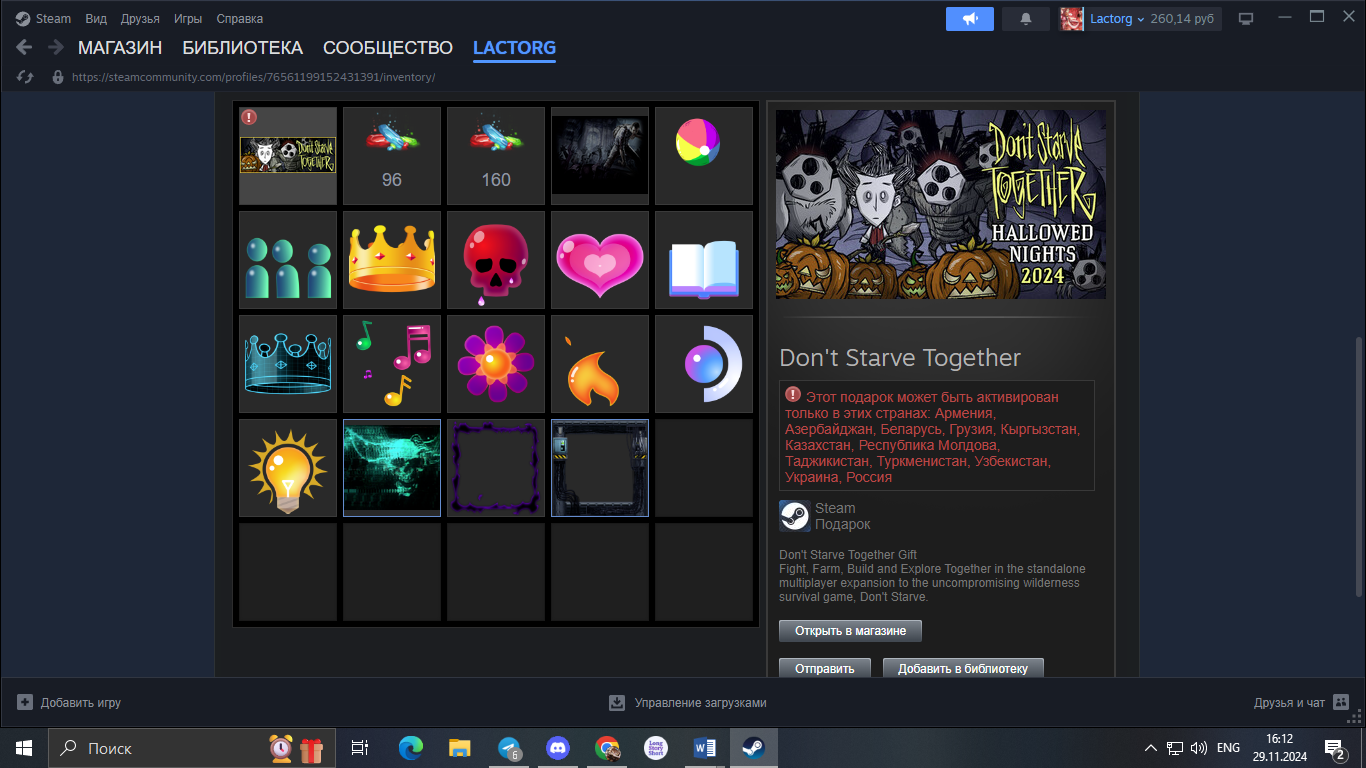The image size is (1366, 768).
Task: Click the Добавить в библиотеку button
Action: coord(962,668)
